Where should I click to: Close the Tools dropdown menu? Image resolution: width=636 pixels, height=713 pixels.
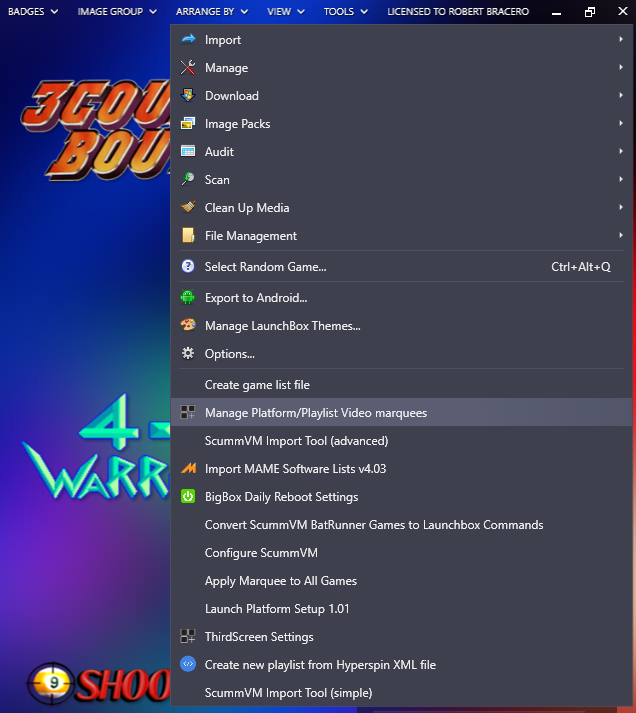pos(346,11)
